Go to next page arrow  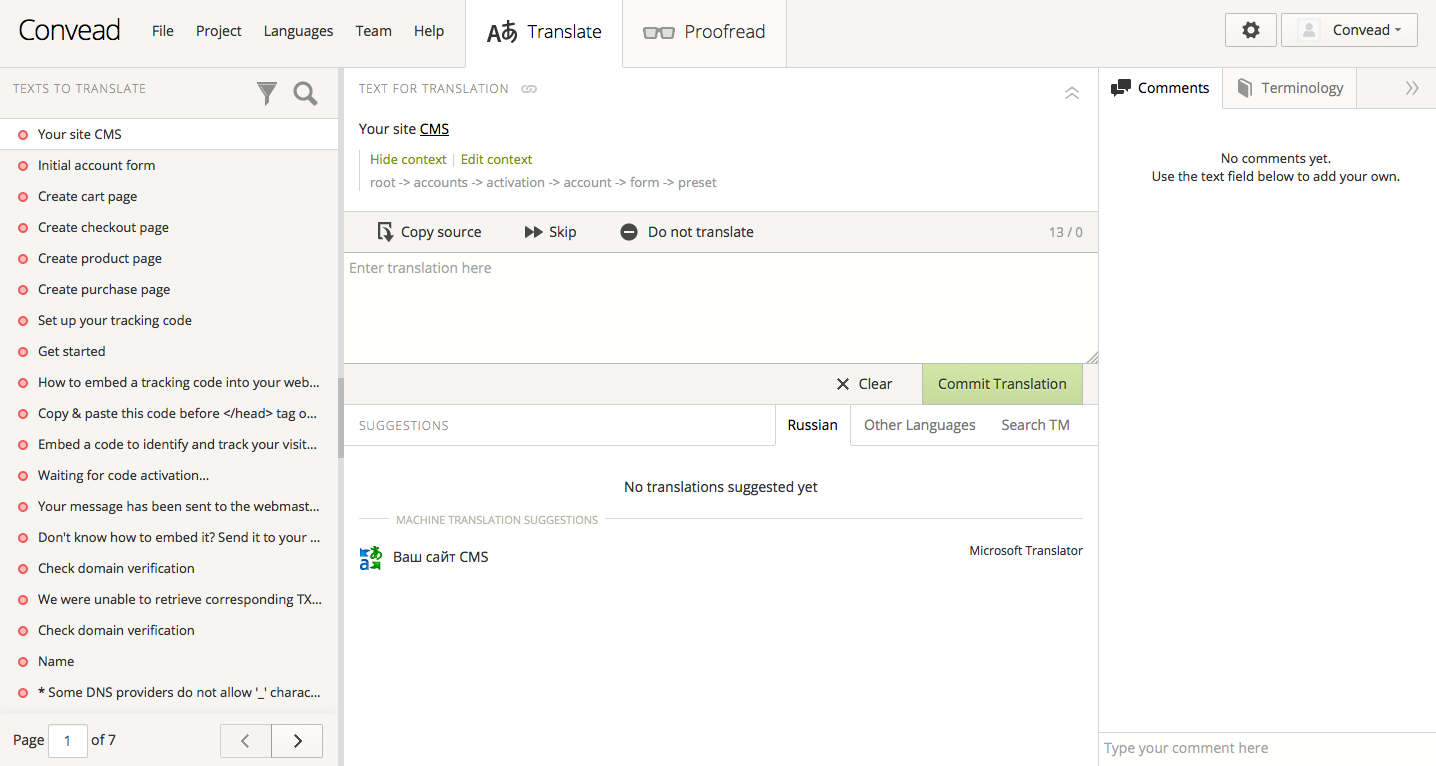click(x=297, y=741)
